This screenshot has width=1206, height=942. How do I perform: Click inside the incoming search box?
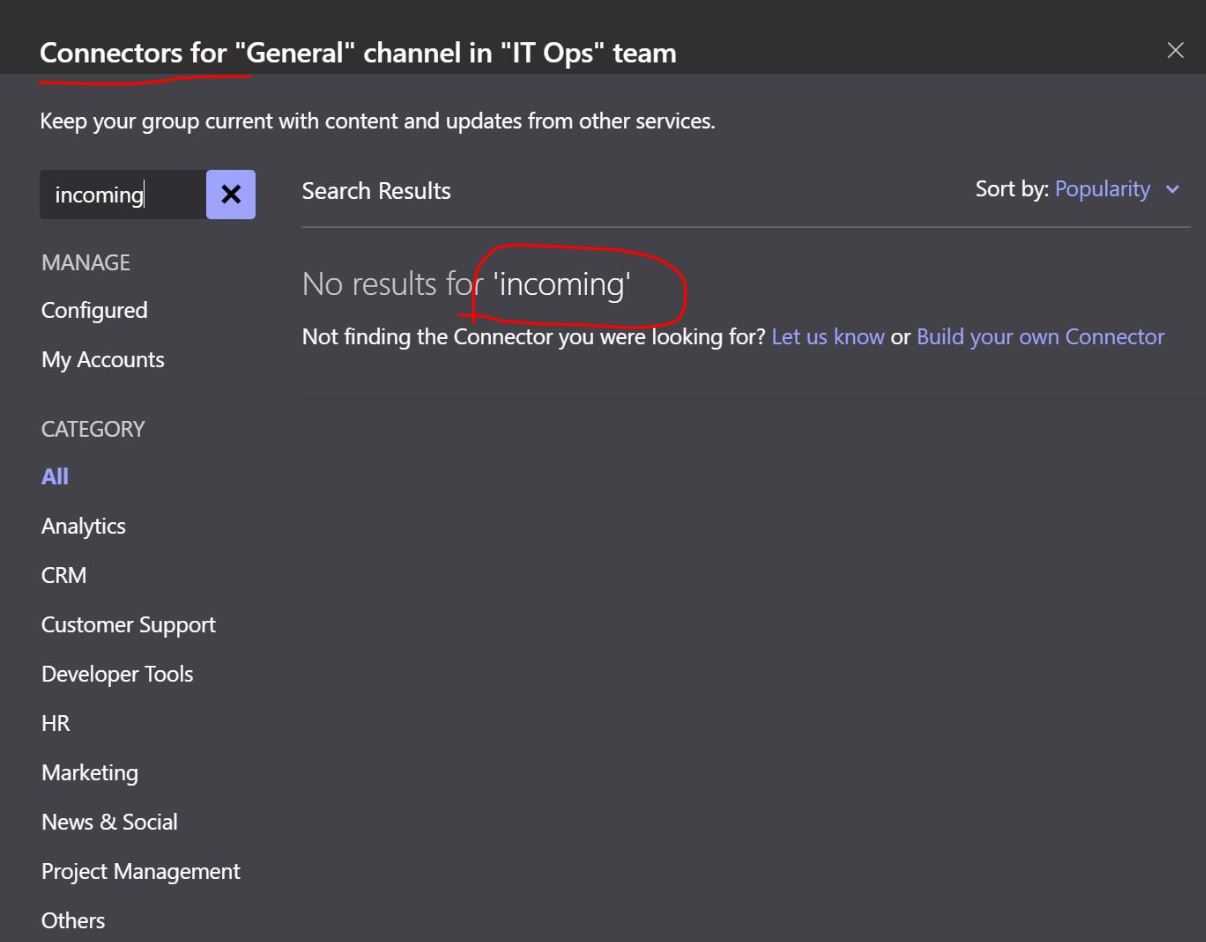[x=120, y=194]
